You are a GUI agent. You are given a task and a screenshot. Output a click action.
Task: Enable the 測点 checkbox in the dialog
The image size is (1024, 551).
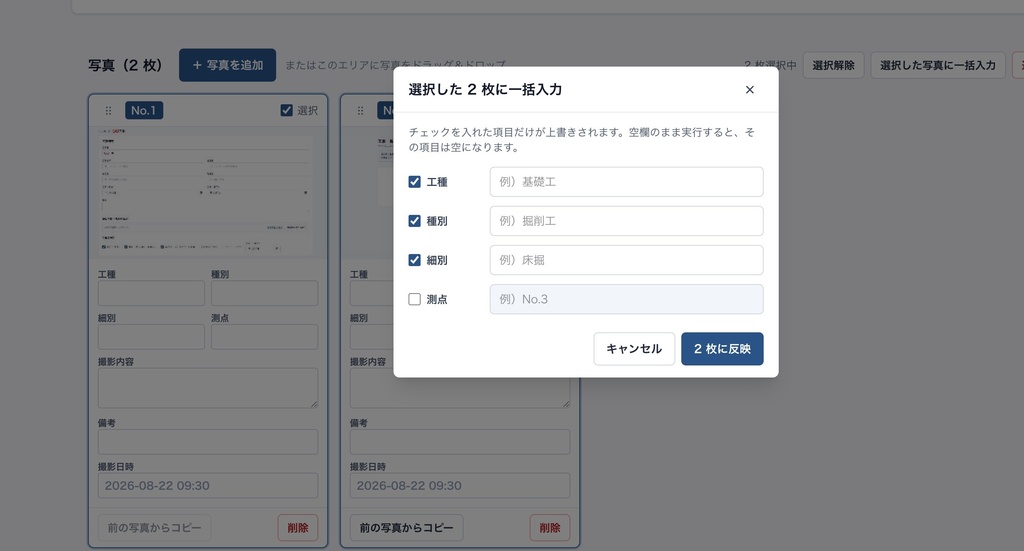(x=414, y=299)
